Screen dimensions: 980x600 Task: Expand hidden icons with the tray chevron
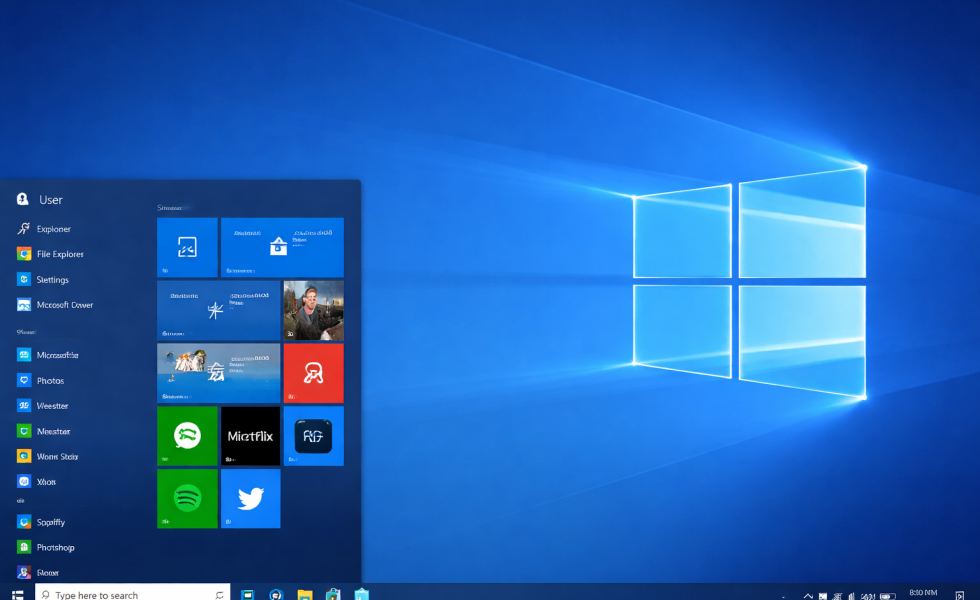pos(808,592)
